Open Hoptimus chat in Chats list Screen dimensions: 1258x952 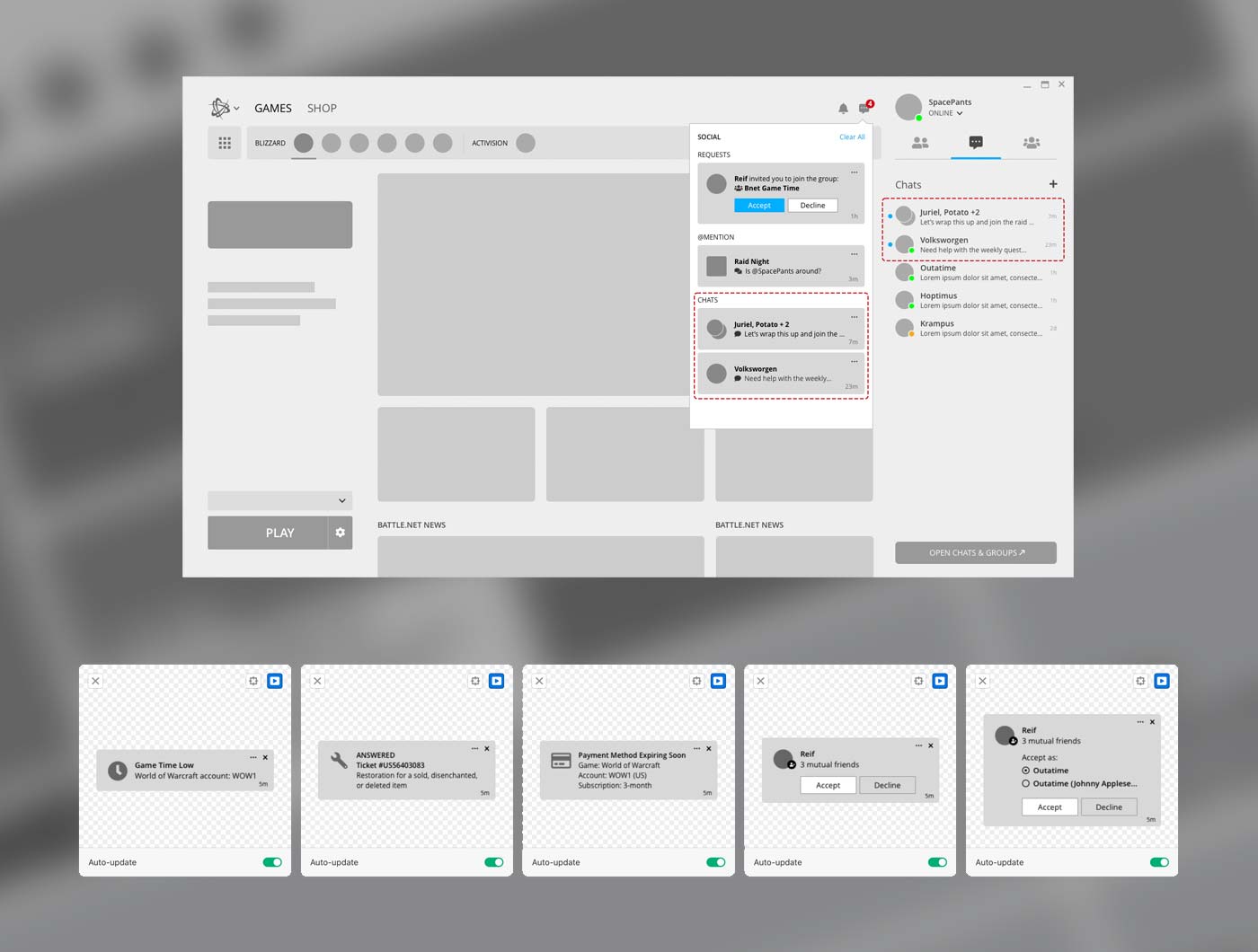pos(976,301)
